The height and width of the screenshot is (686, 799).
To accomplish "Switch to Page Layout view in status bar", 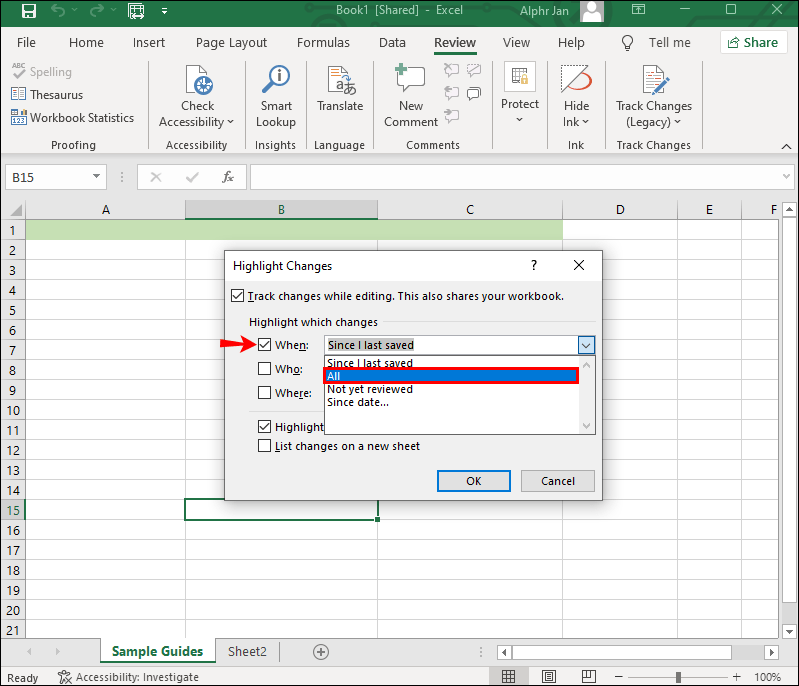I will pos(549,676).
